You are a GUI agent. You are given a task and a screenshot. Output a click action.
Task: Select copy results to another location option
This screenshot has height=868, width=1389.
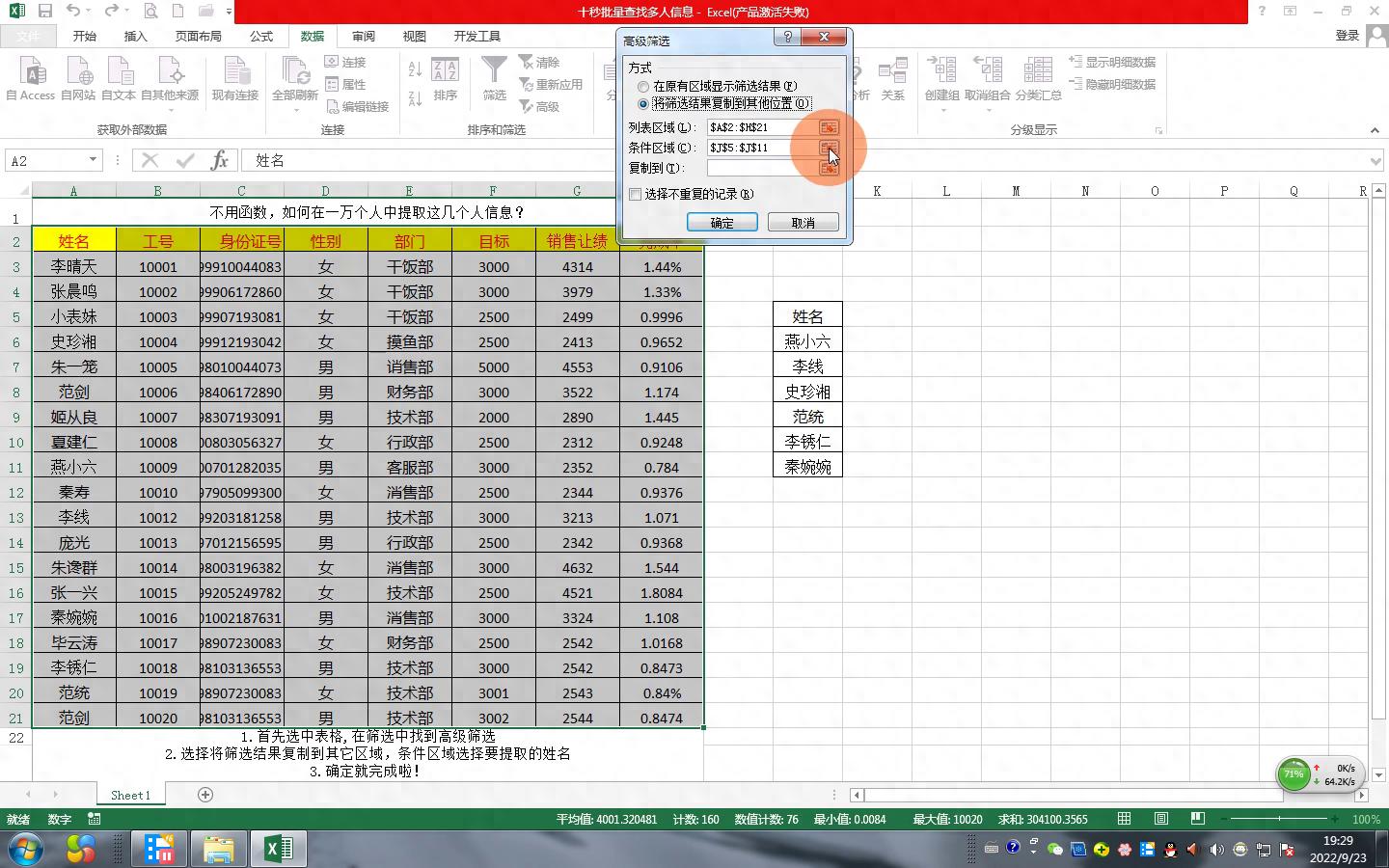(x=643, y=104)
